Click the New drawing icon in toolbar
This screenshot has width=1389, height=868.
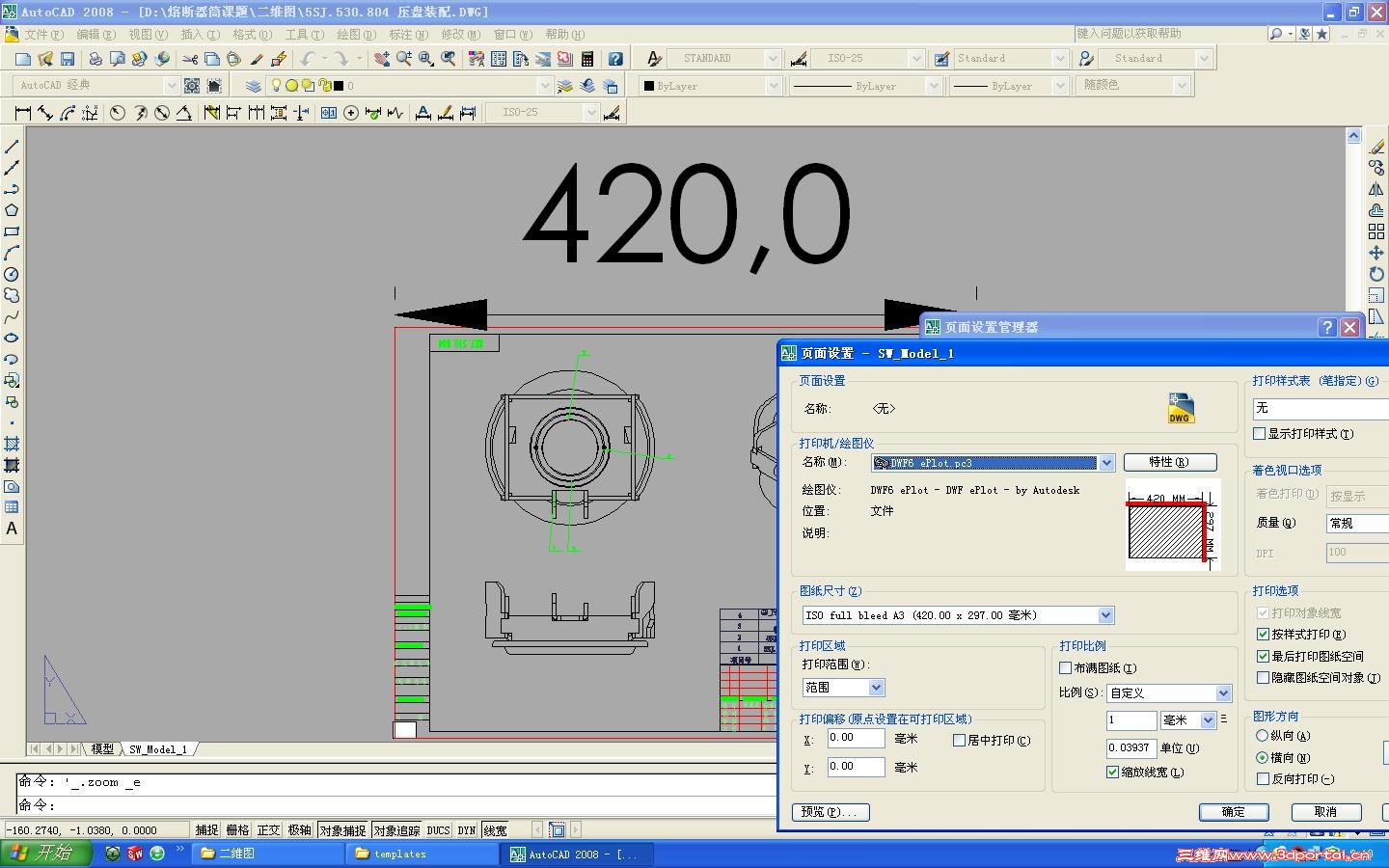[x=23, y=59]
